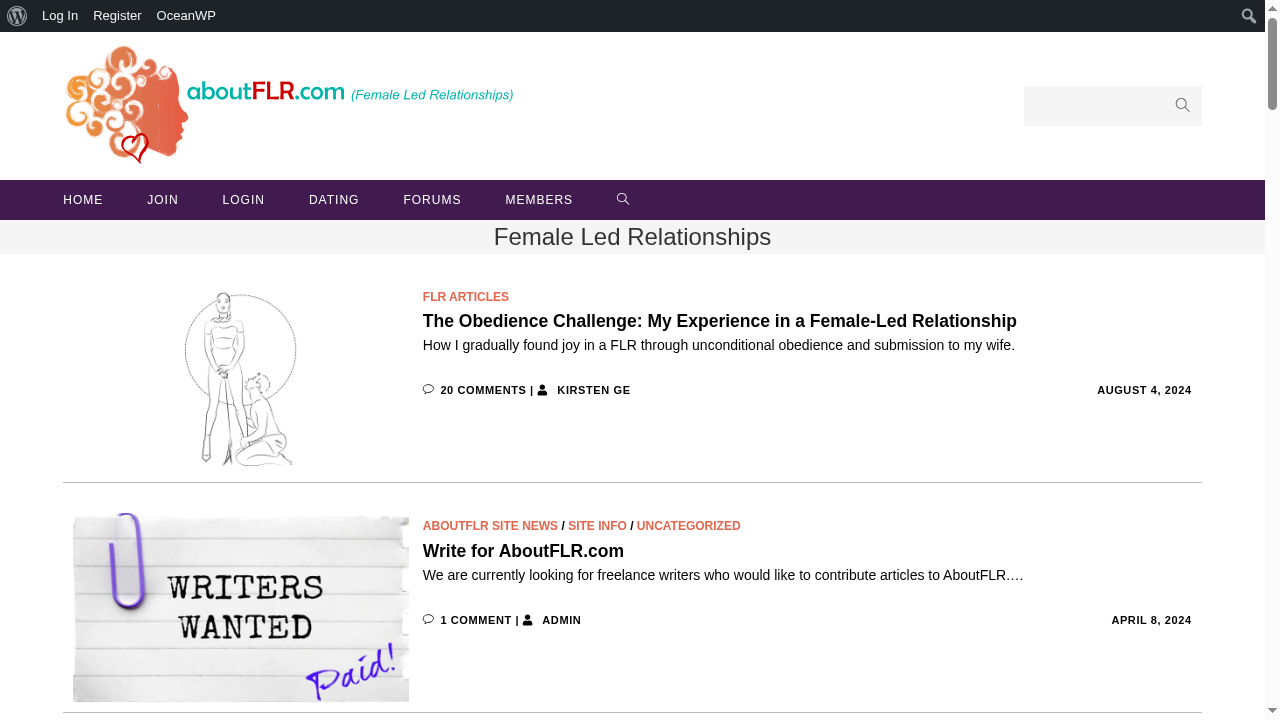The width and height of the screenshot is (1280, 720).
Task: Click the Writers Wanted thumbnail image
Action: click(240, 607)
